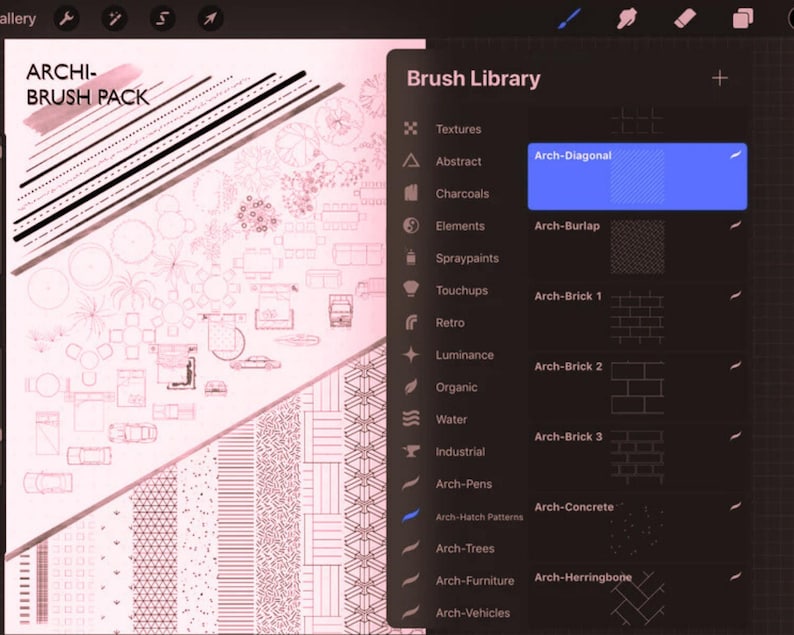Viewport: 794px width, 635px height.
Task: Open the Arch-Vehicles brush set
Action: 472,613
